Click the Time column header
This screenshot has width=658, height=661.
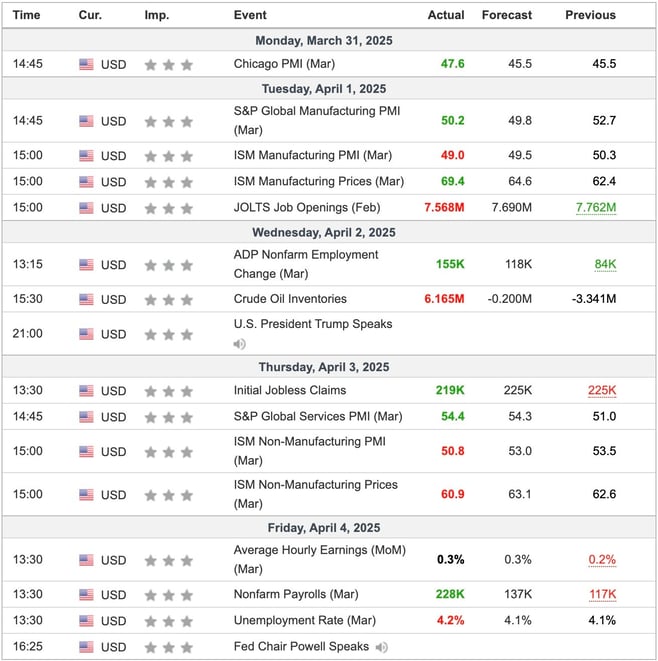pos(27,15)
